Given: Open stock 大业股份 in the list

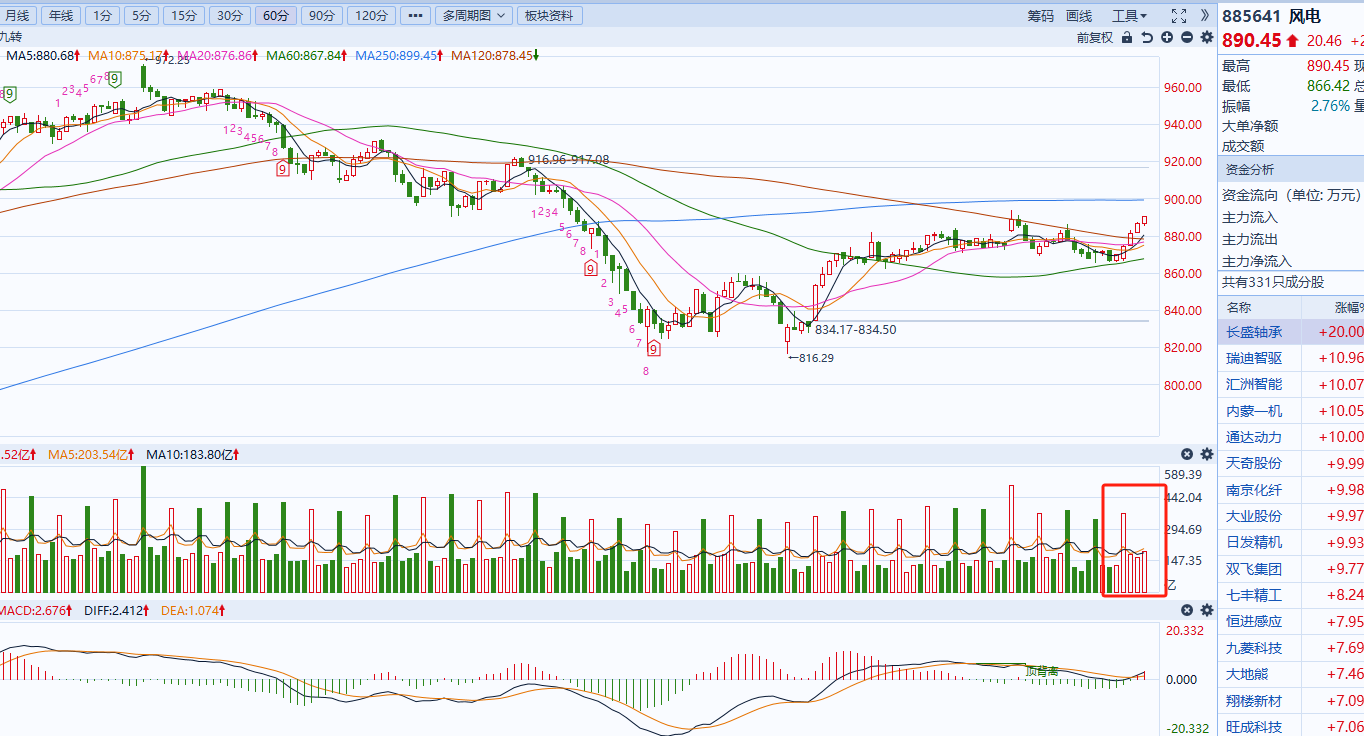Looking at the screenshot, I should 1254,516.
